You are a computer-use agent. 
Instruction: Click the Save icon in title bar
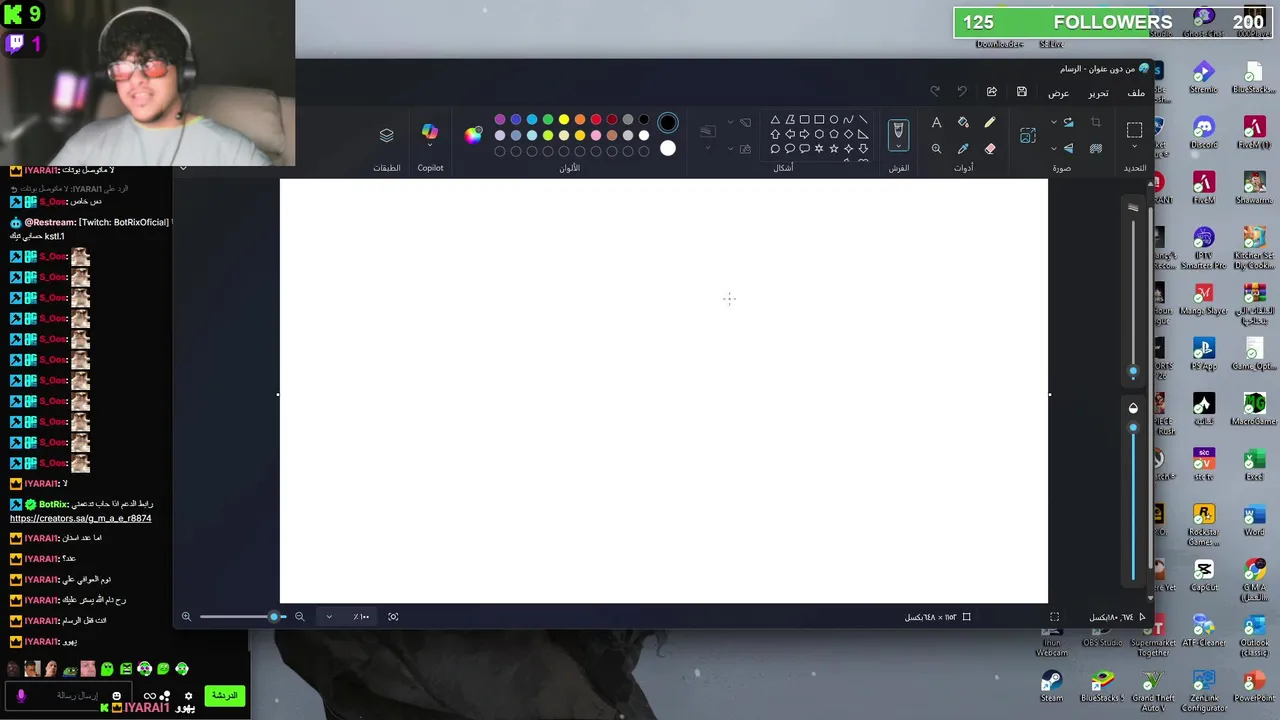click(x=1021, y=92)
